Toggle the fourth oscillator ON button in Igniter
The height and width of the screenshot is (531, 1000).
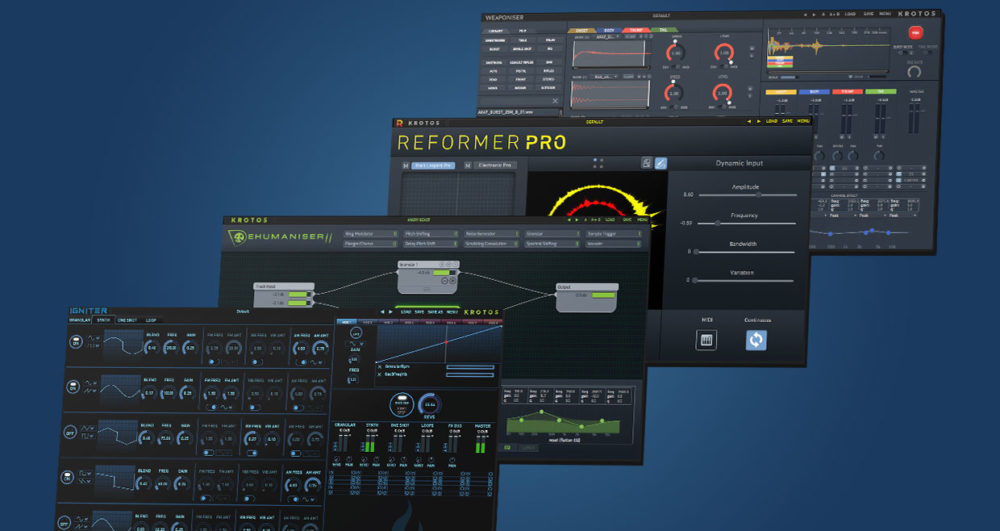pyautogui.click(x=67, y=477)
